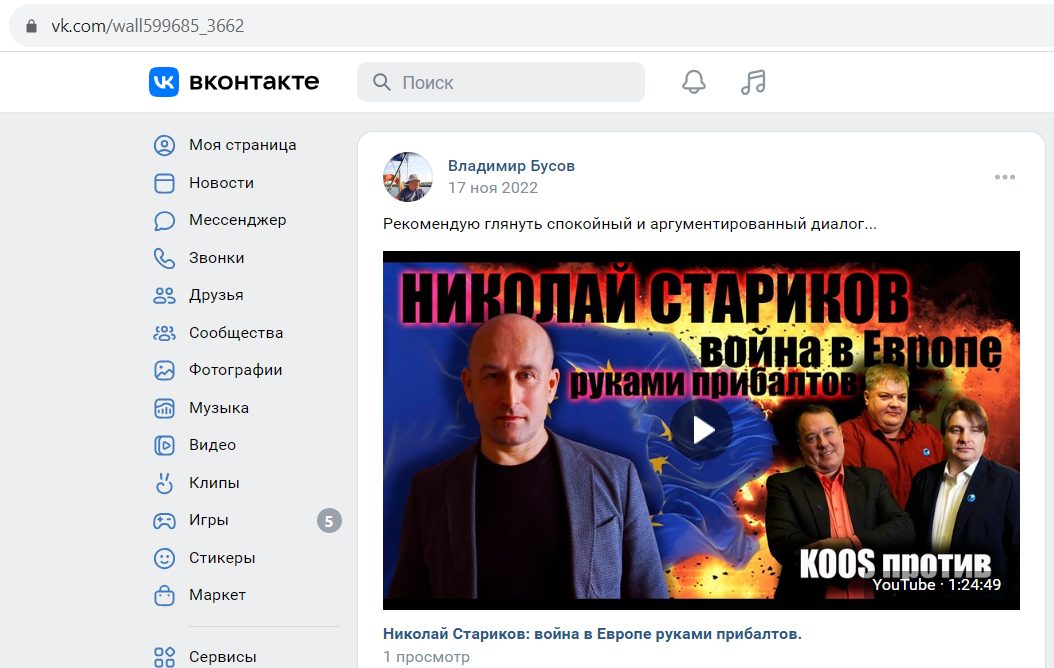Open the notifications bell icon
Viewport: 1054px width, 668px height.
coord(694,82)
